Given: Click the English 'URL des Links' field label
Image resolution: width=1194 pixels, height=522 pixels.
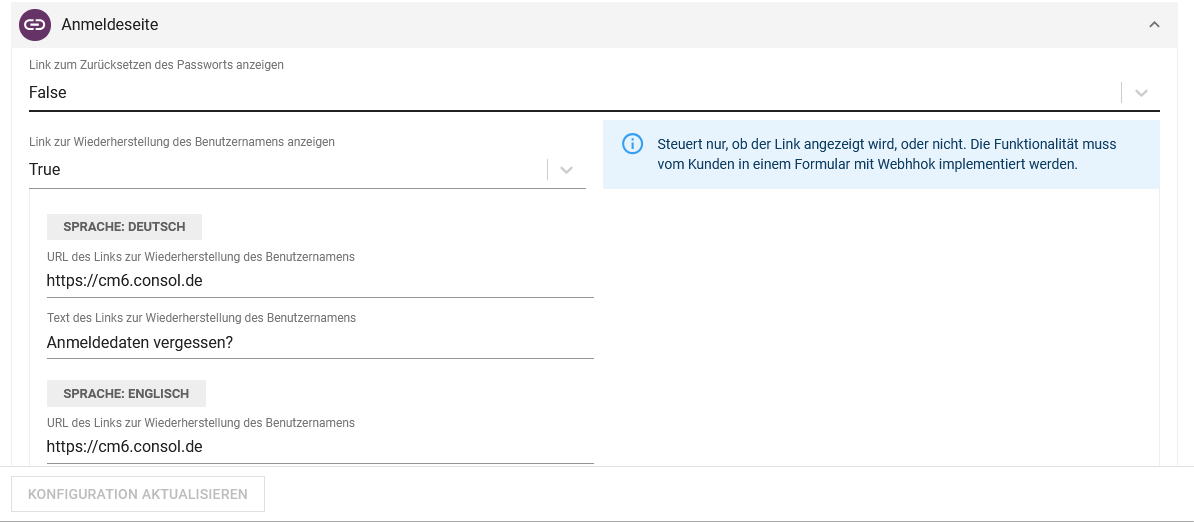Looking at the screenshot, I should (x=200, y=423).
